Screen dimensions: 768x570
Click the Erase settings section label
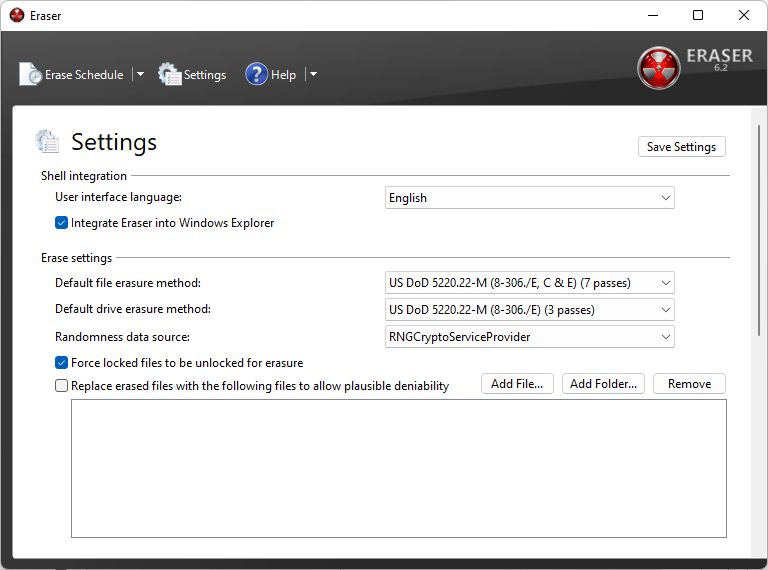(x=76, y=258)
